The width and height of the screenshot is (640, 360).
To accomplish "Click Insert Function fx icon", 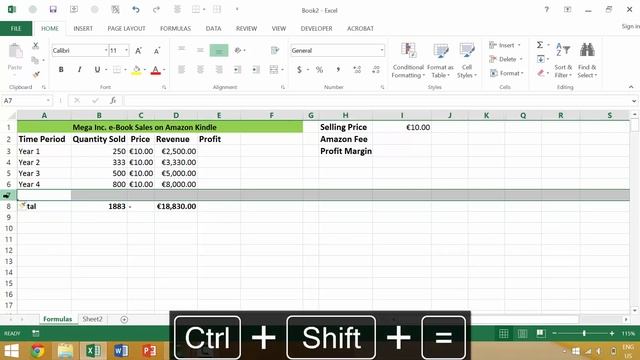I will (x=113, y=100).
